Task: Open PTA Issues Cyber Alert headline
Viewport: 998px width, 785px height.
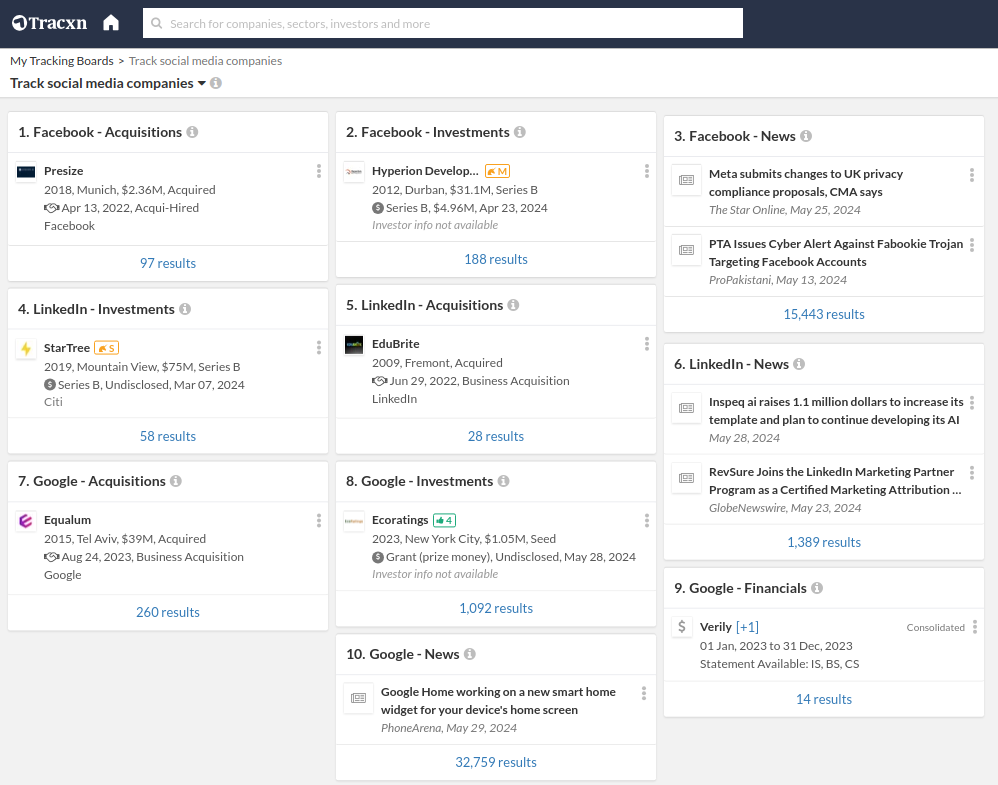Action: tap(836, 253)
